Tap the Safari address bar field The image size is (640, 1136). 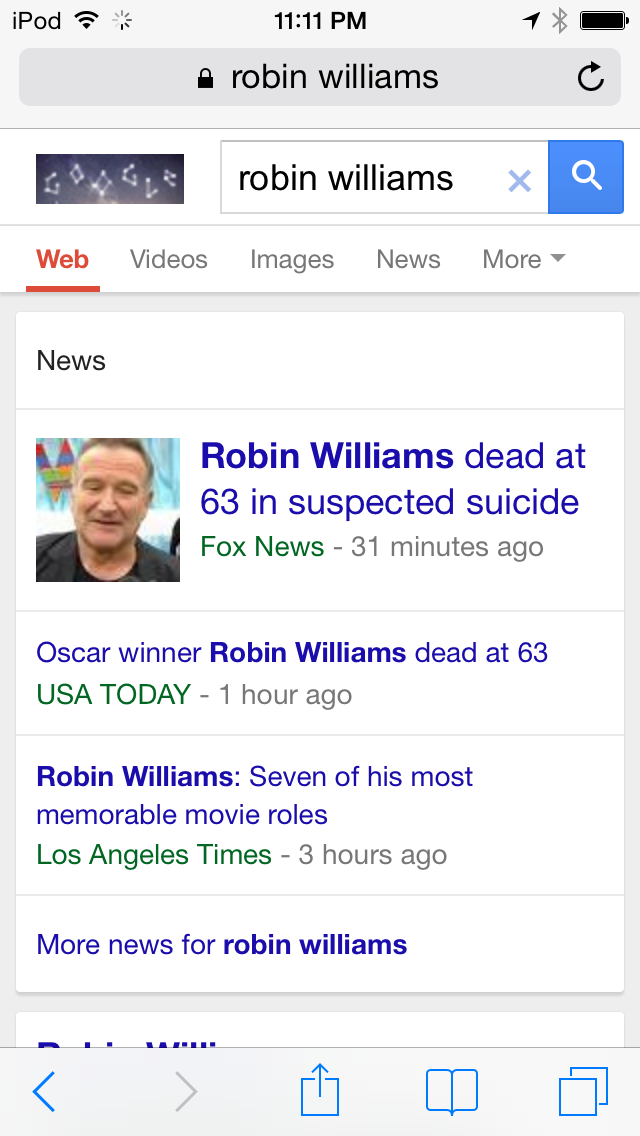coord(320,77)
